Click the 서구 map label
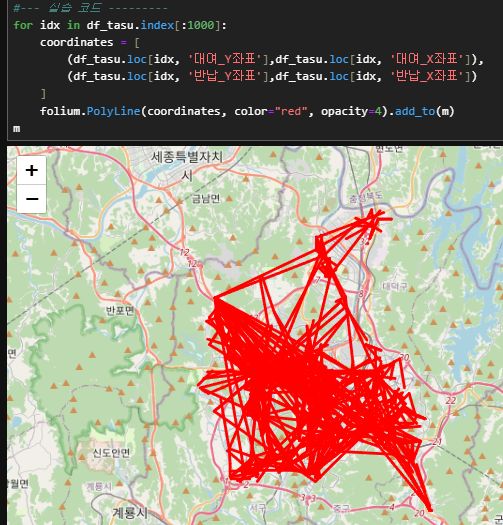503x525 pixels. click(x=258, y=508)
